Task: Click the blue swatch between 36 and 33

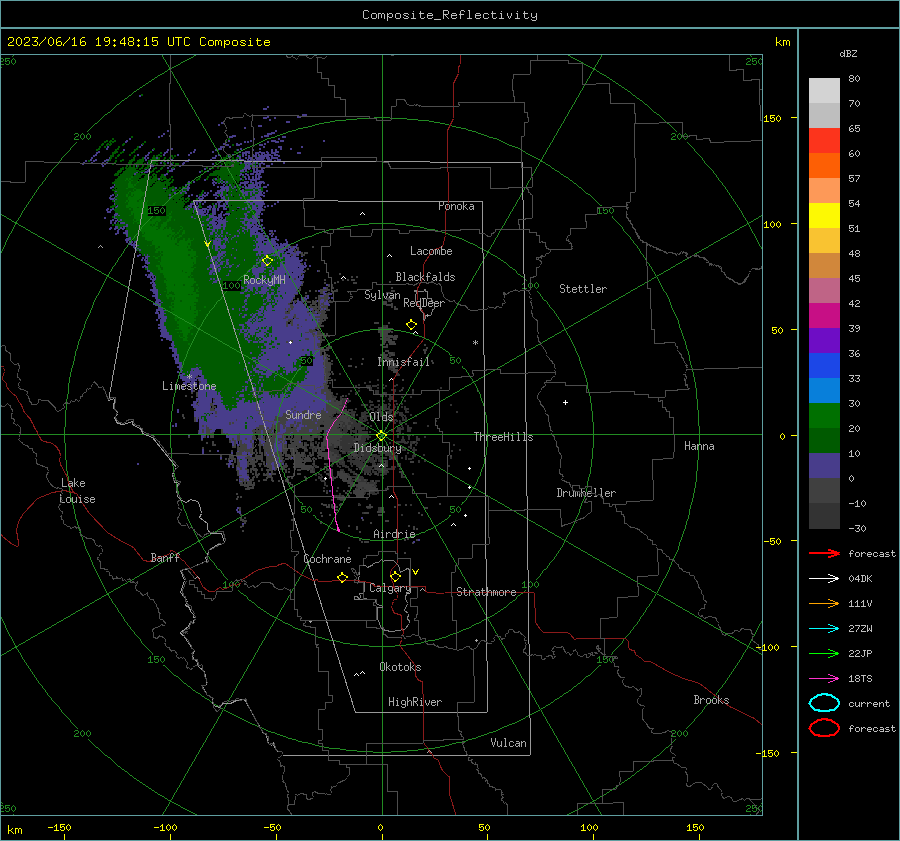Action: click(x=824, y=366)
